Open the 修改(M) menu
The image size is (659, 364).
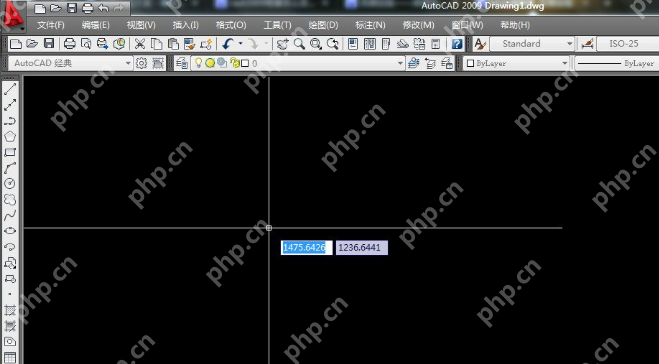(418, 25)
